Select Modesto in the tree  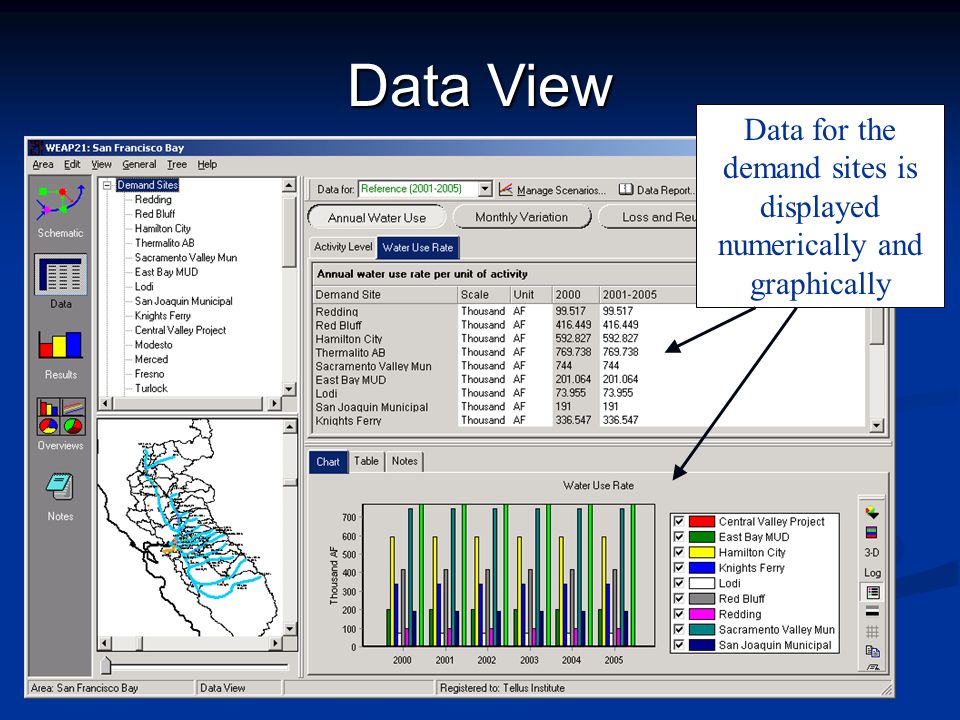click(154, 345)
